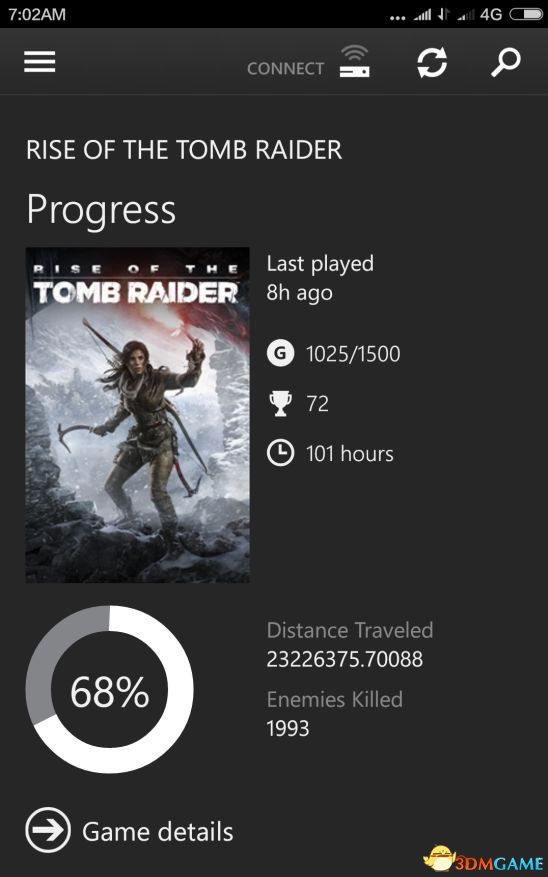
Task: Open search with the magnifier icon
Action: pyautogui.click(x=506, y=62)
